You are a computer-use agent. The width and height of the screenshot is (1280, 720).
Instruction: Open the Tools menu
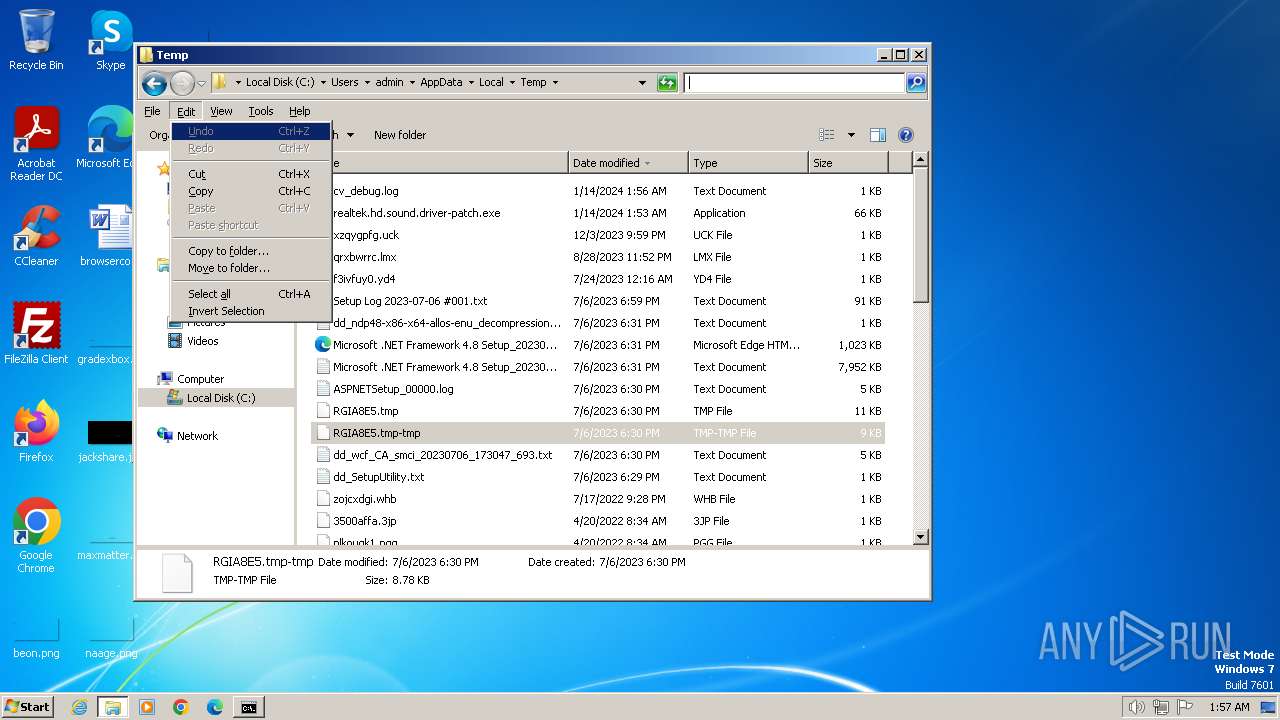point(261,111)
